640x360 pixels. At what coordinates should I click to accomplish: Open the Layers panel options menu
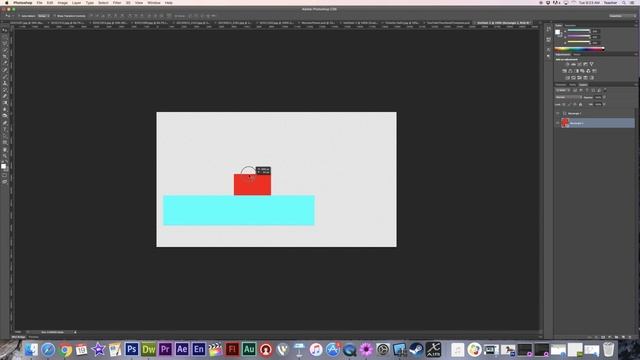pyautogui.click(x=636, y=84)
